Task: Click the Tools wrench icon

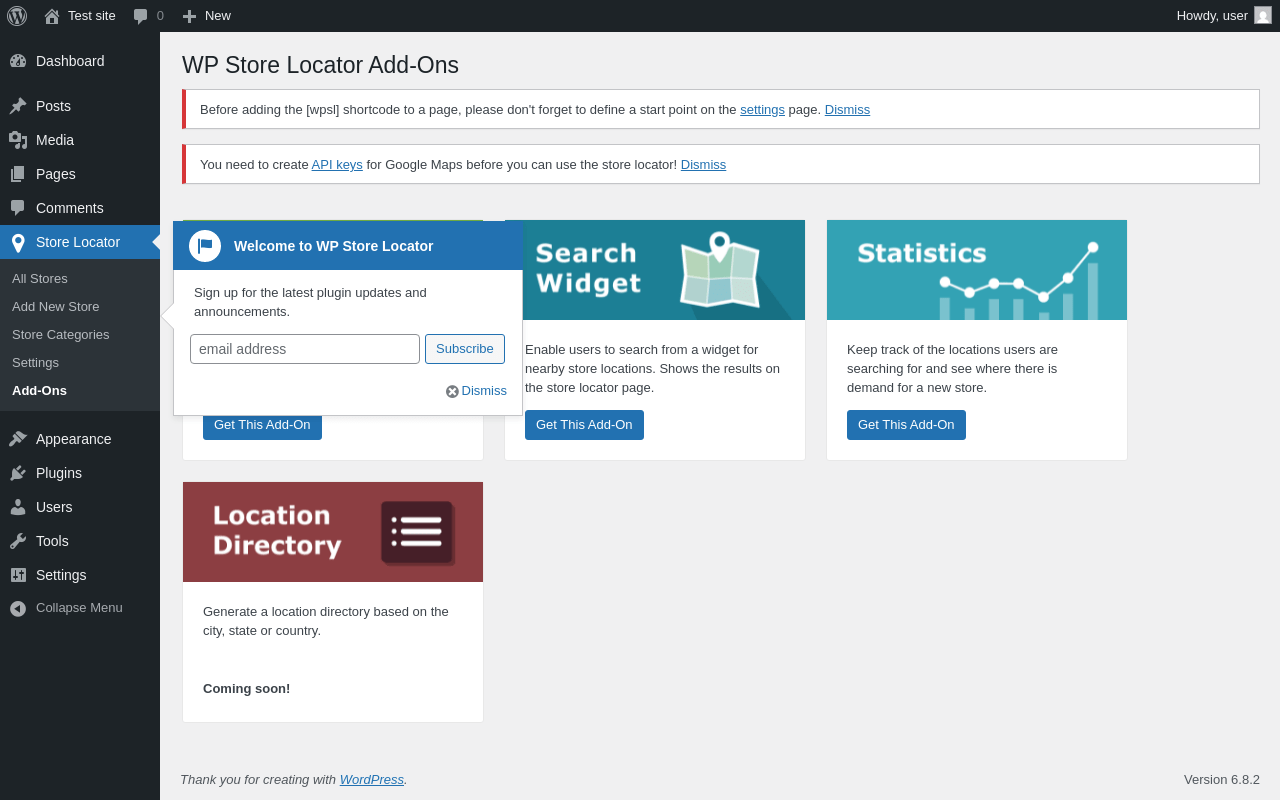Action: 18,541
